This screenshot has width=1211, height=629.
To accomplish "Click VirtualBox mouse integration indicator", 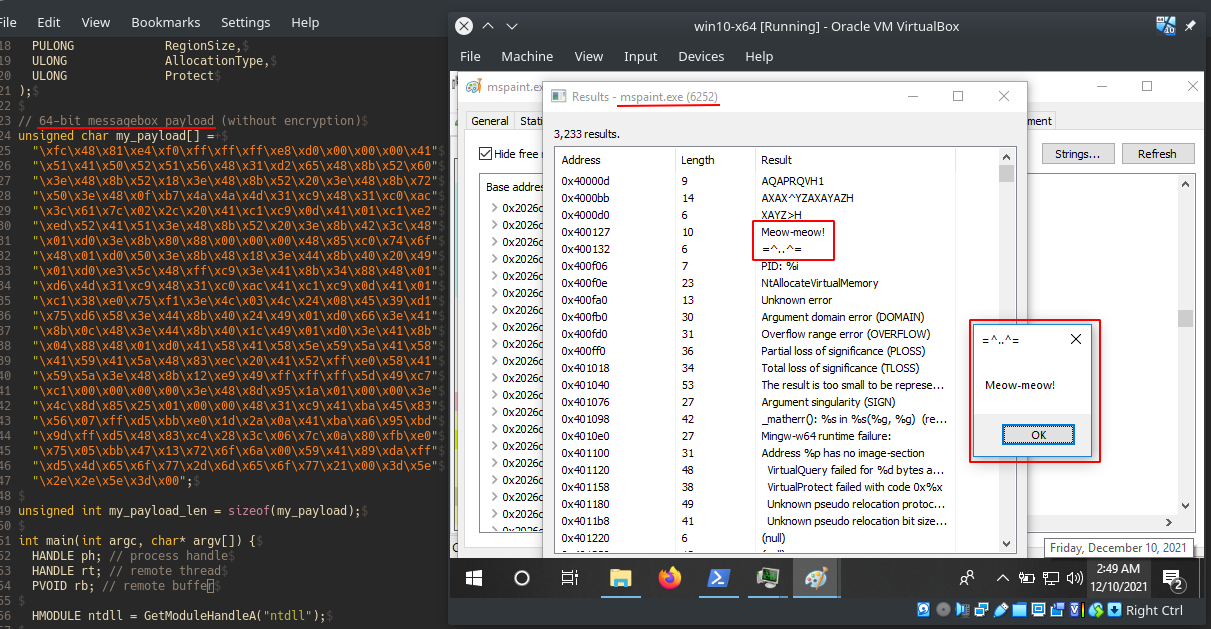I will 1096,610.
